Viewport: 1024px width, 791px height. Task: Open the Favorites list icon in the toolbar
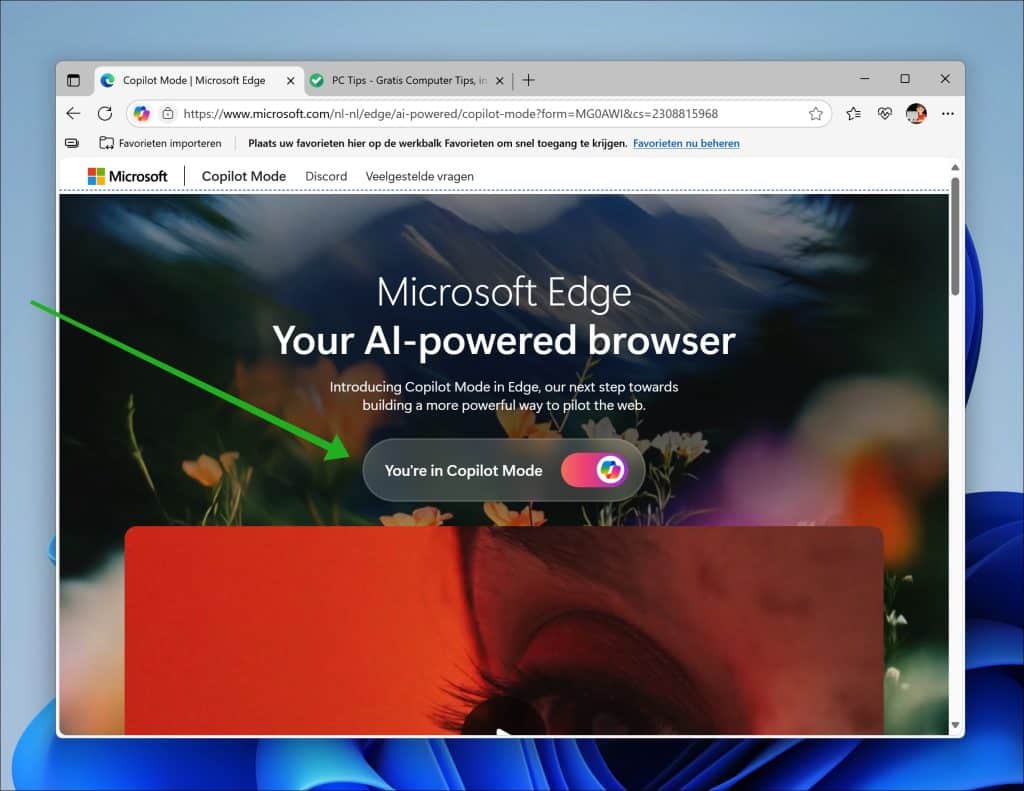tap(853, 114)
